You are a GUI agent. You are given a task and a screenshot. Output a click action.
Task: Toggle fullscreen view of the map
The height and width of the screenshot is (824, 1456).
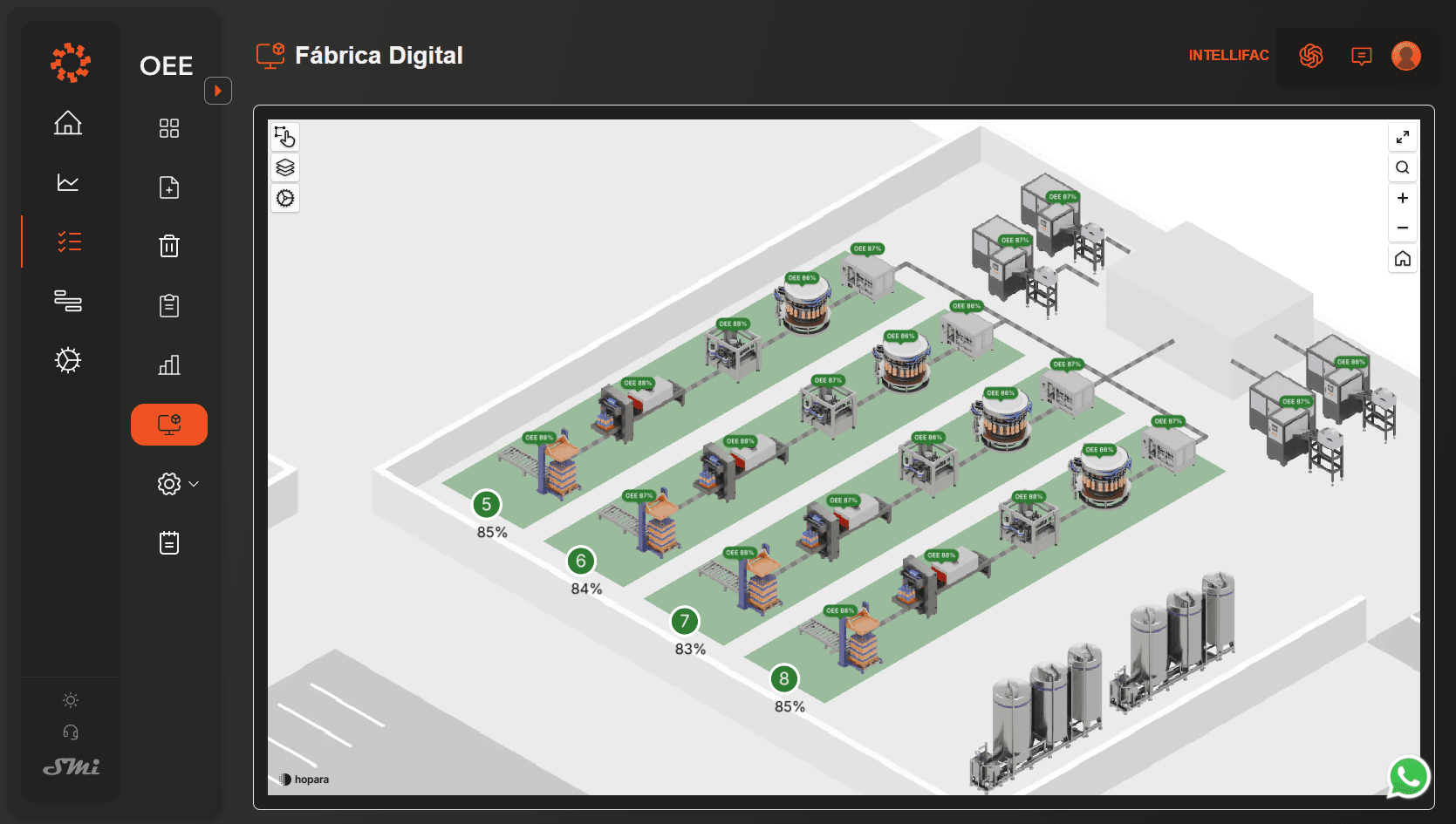pyautogui.click(x=1402, y=137)
